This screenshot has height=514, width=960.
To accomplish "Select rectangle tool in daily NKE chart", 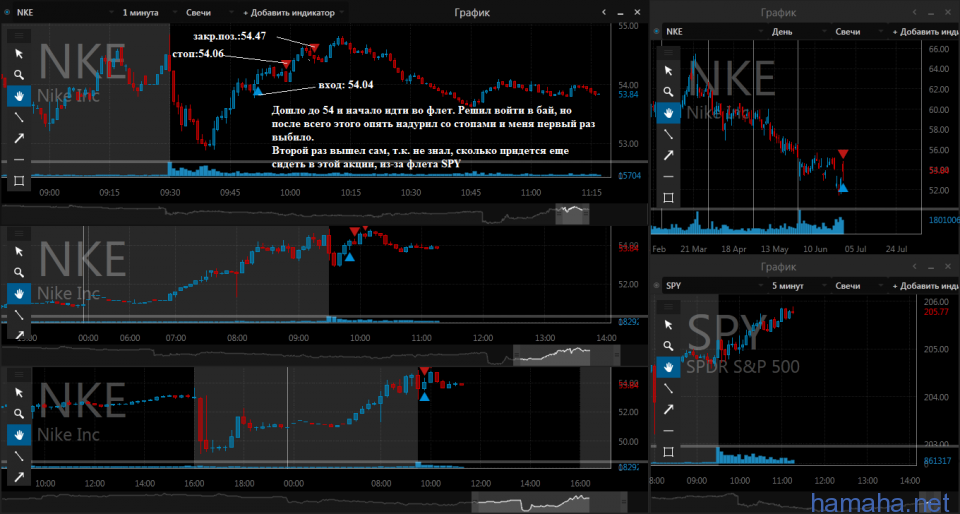I will (x=669, y=197).
